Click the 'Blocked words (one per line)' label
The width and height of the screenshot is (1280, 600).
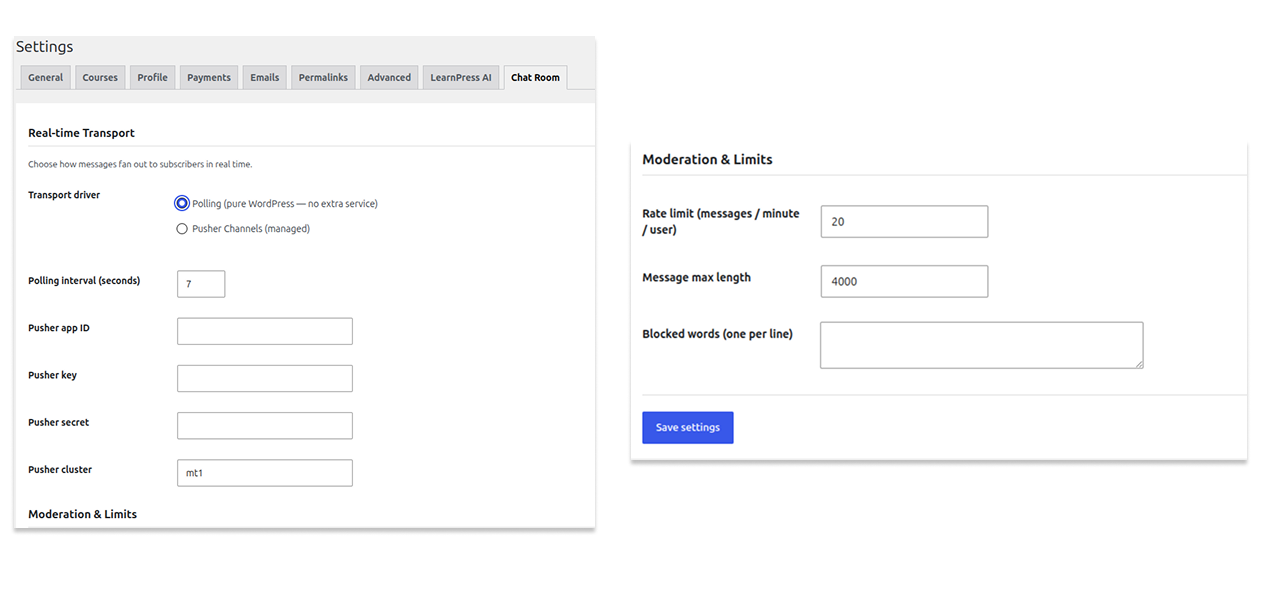717,334
